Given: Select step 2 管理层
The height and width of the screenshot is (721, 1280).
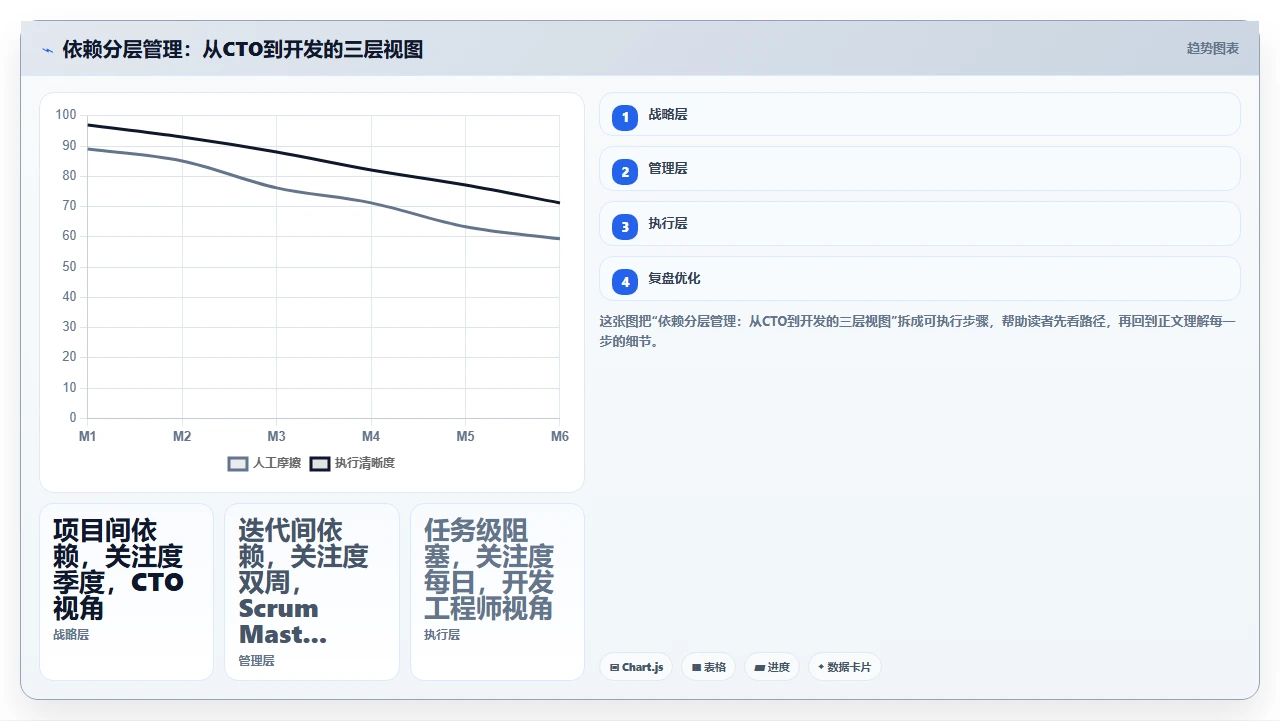Looking at the screenshot, I should pyautogui.click(x=919, y=169).
